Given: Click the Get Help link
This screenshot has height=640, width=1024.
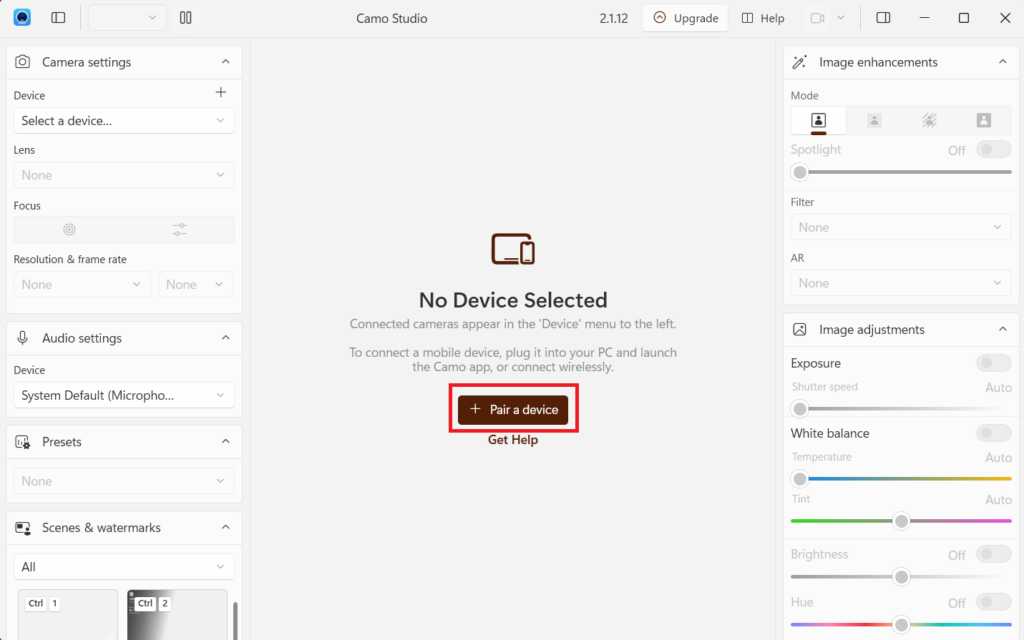Looking at the screenshot, I should (513, 440).
